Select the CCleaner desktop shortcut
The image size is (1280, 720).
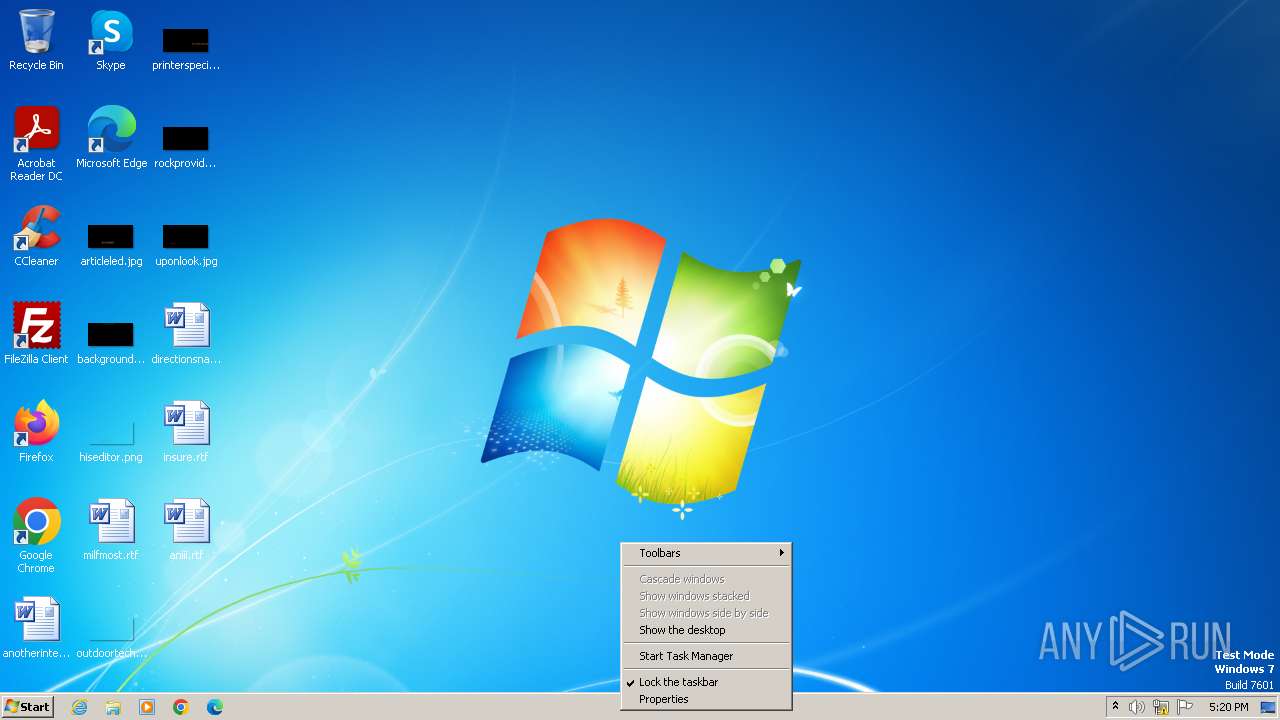(36, 236)
